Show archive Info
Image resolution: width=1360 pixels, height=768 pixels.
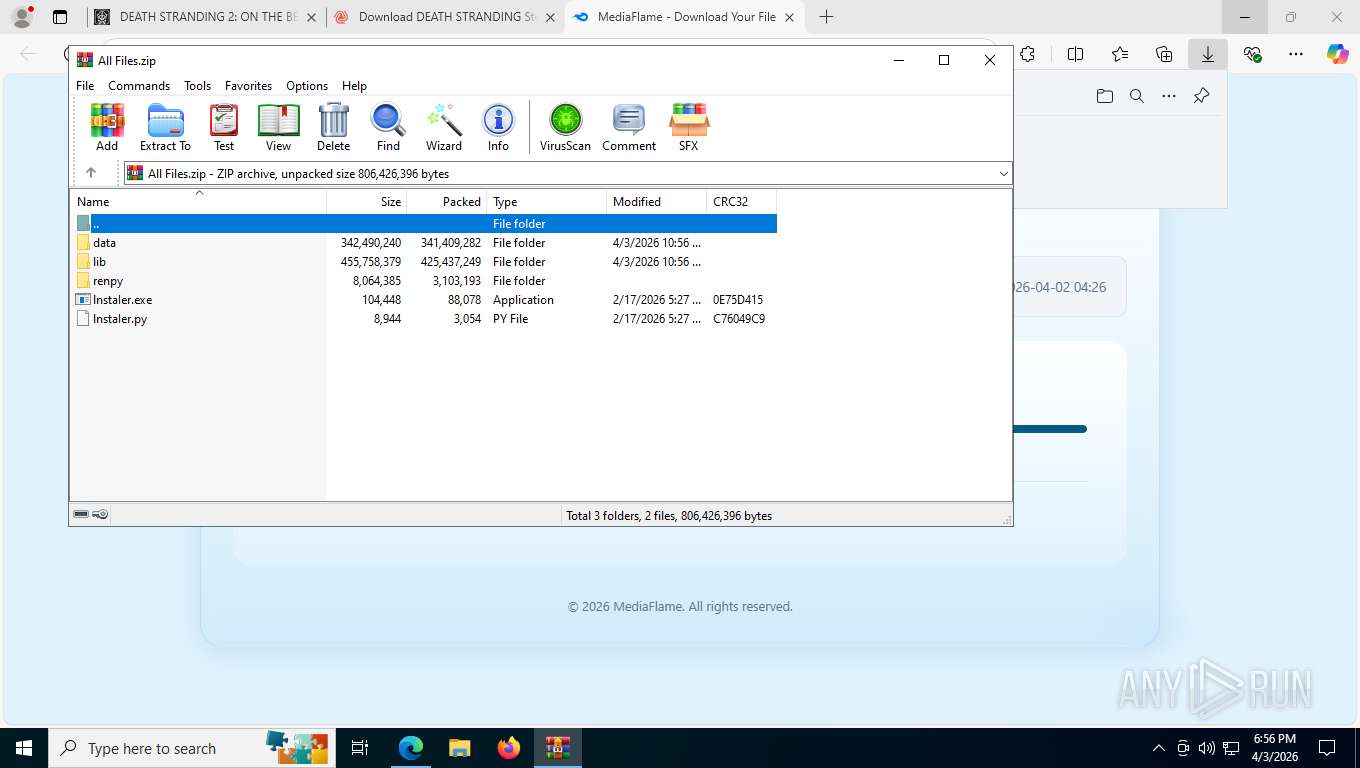pos(498,127)
